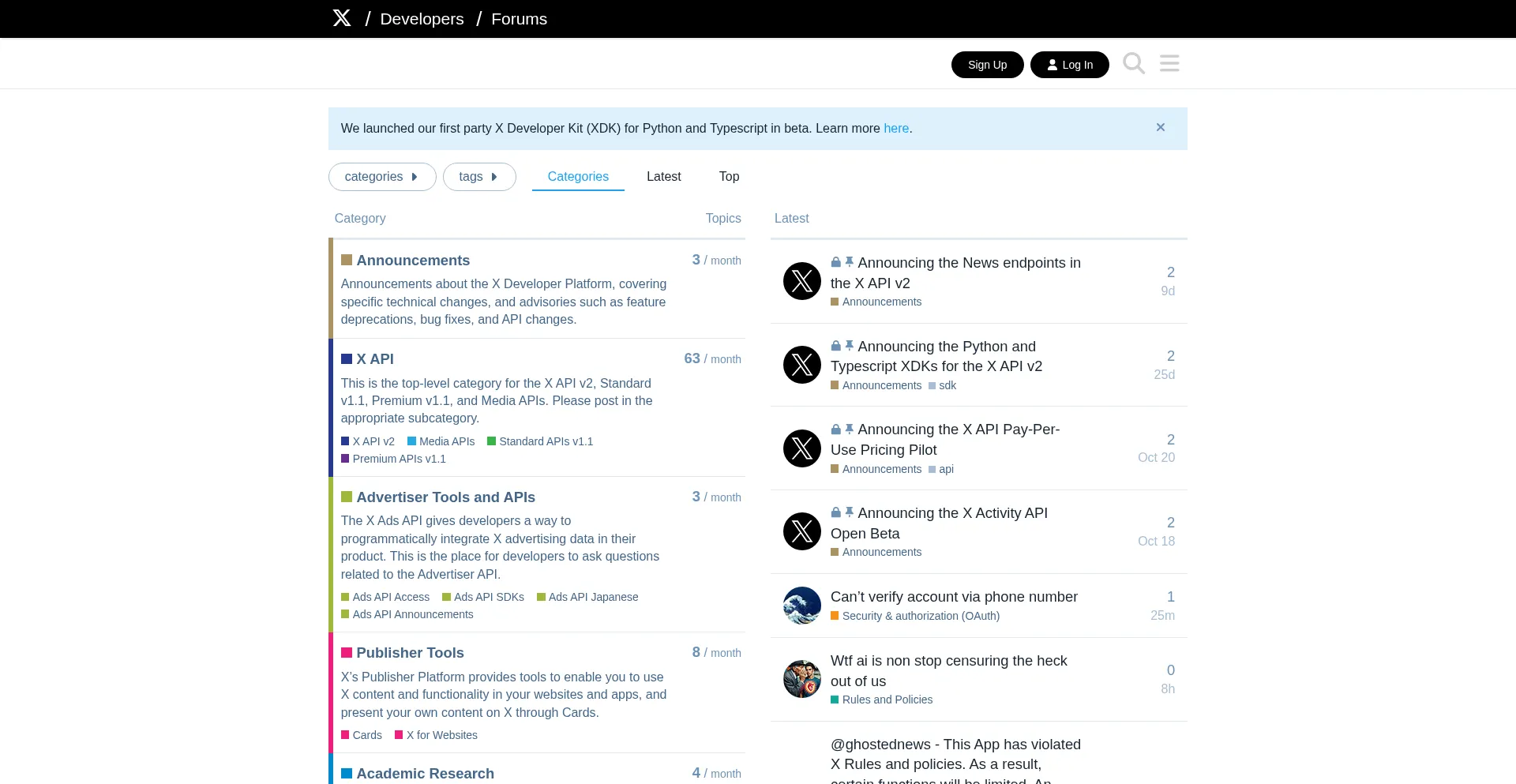Open the '@ghostednews' topic
1516x784 pixels.
tap(955, 762)
